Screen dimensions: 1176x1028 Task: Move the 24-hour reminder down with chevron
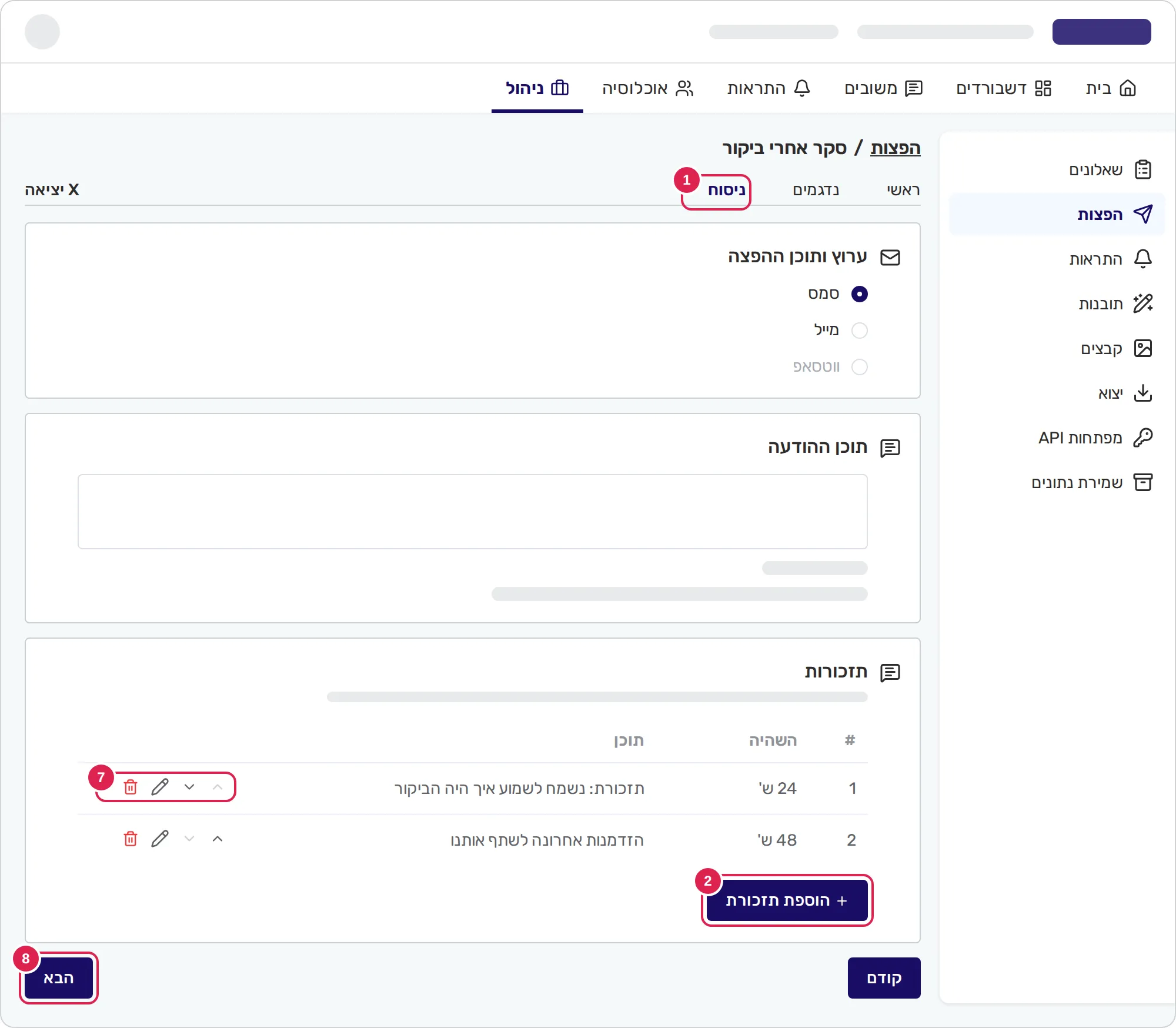(x=189, y=787)
